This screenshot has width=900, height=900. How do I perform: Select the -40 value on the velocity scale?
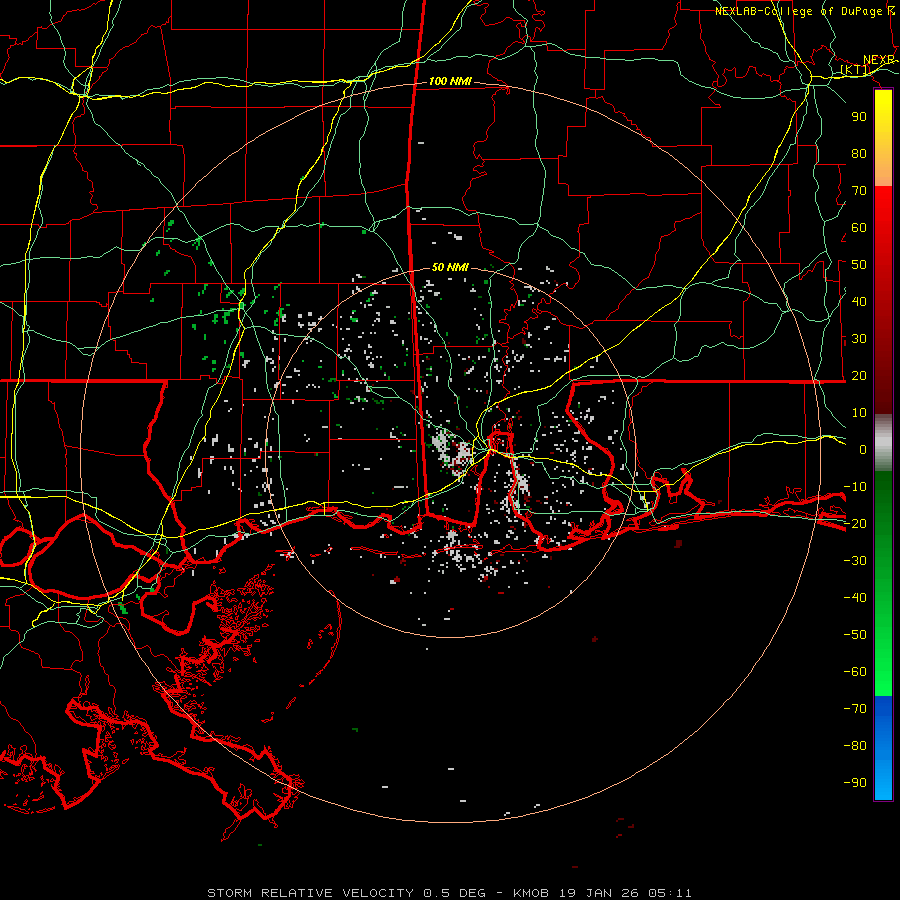tap(855, 598)
